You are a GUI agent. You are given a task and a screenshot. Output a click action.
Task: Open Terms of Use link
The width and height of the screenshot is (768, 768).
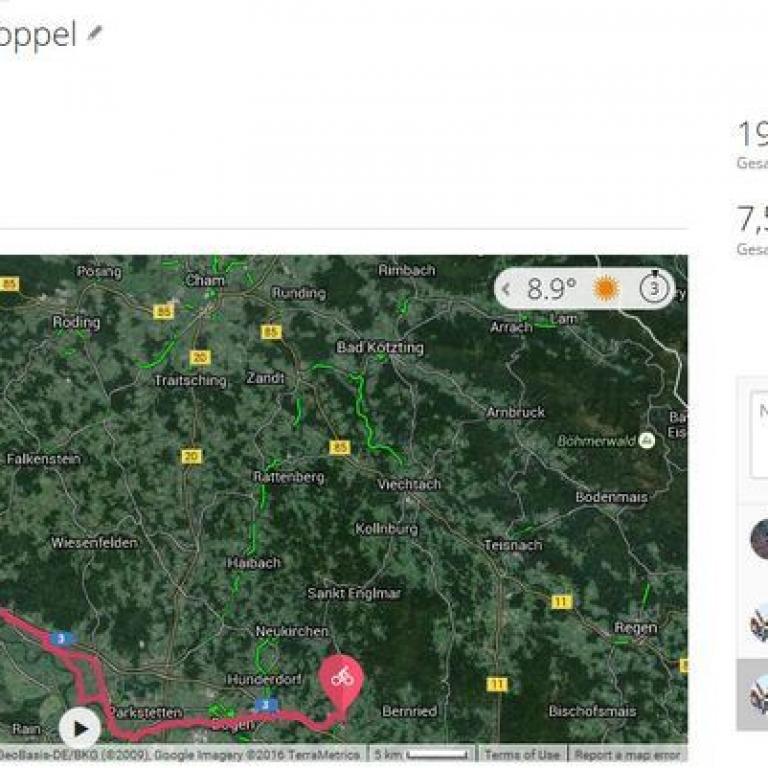click(522, 755)
